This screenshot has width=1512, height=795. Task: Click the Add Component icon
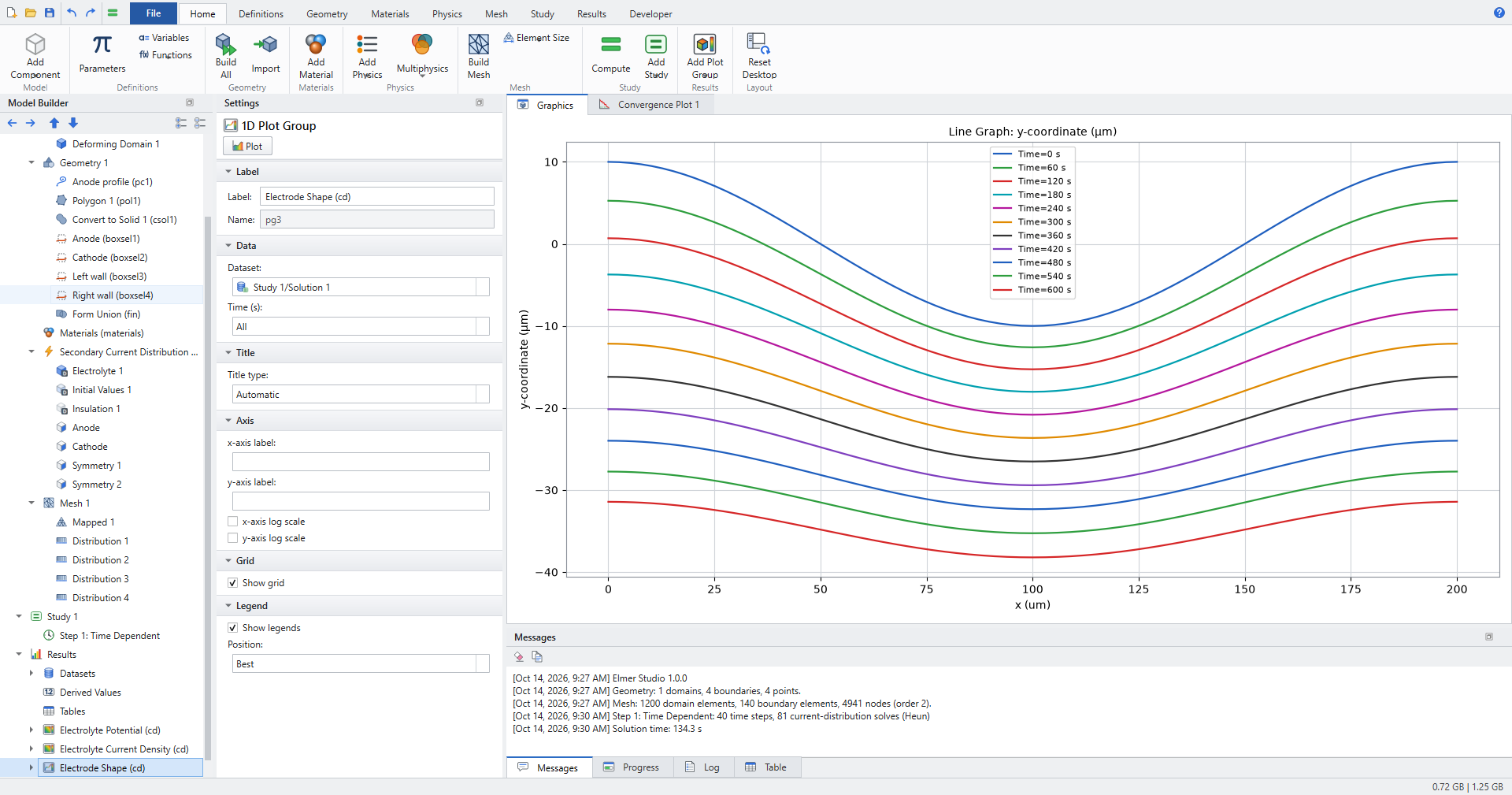click(x=35, y=44)
